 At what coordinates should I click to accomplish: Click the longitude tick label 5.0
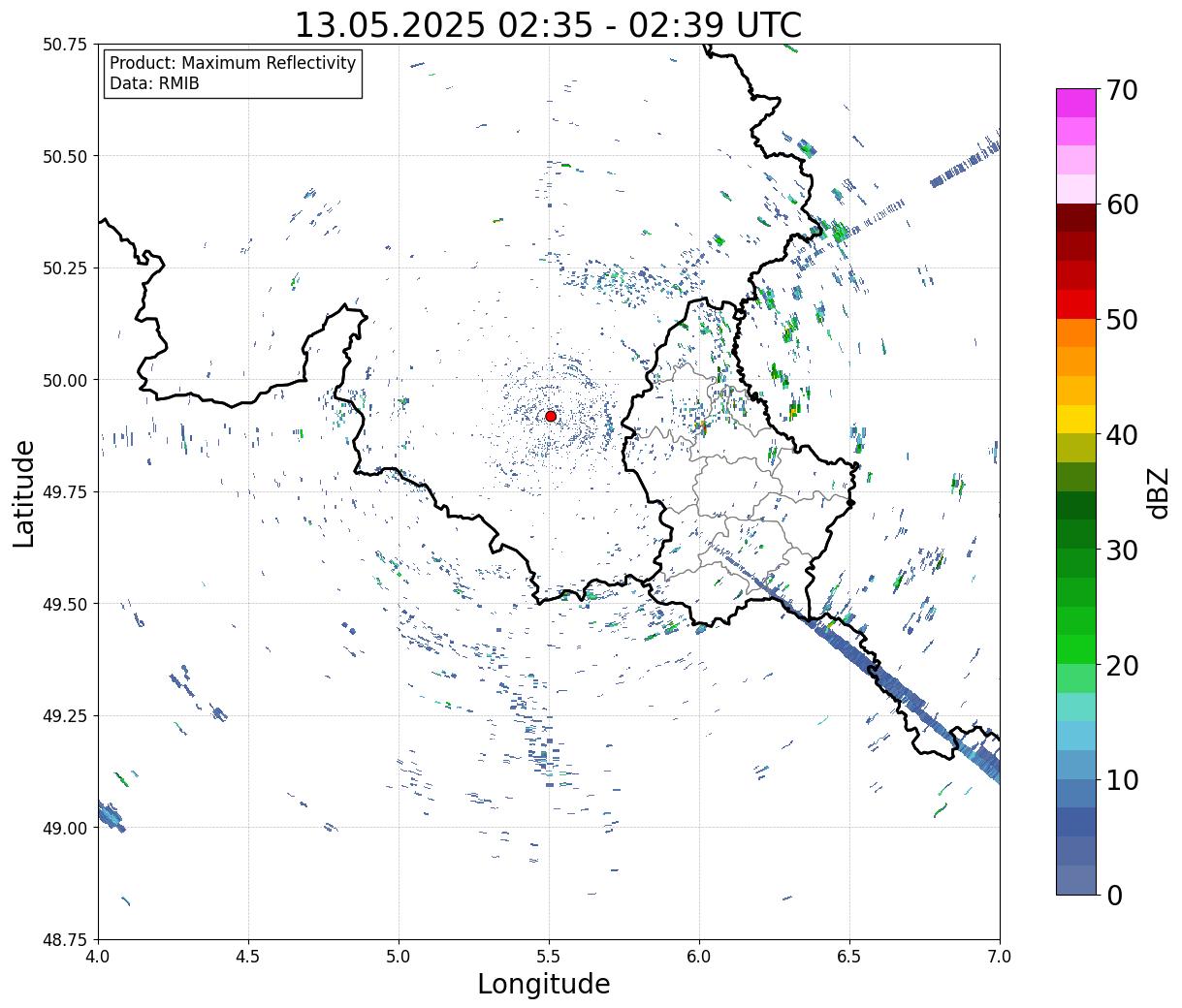point(399,956)
